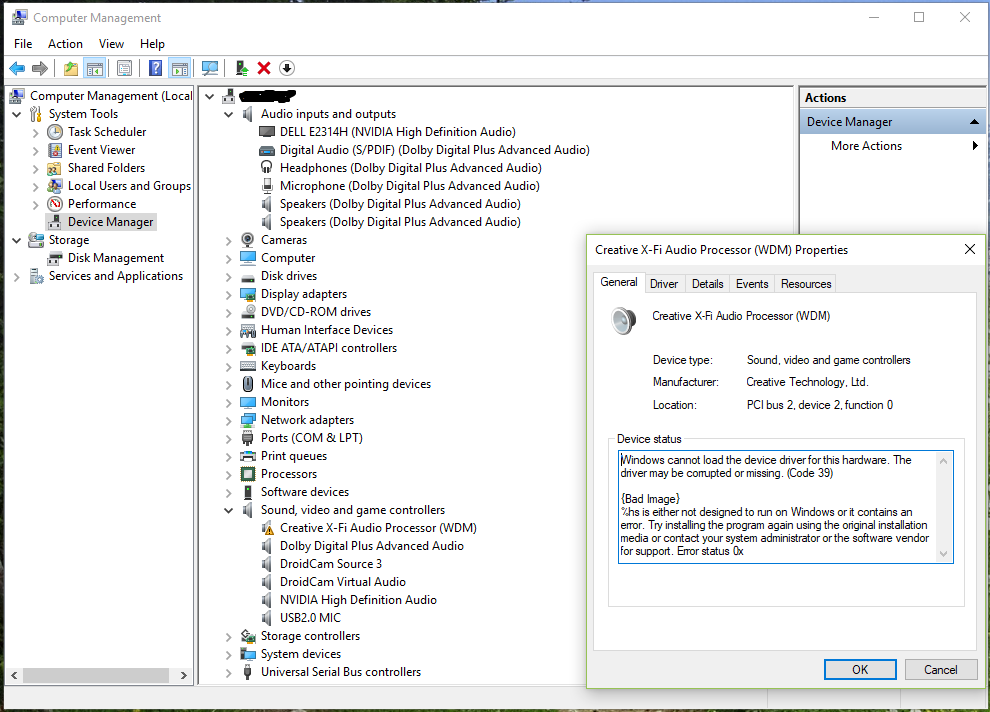Click the red X Uninstall device icon

[x=264, y=68]
